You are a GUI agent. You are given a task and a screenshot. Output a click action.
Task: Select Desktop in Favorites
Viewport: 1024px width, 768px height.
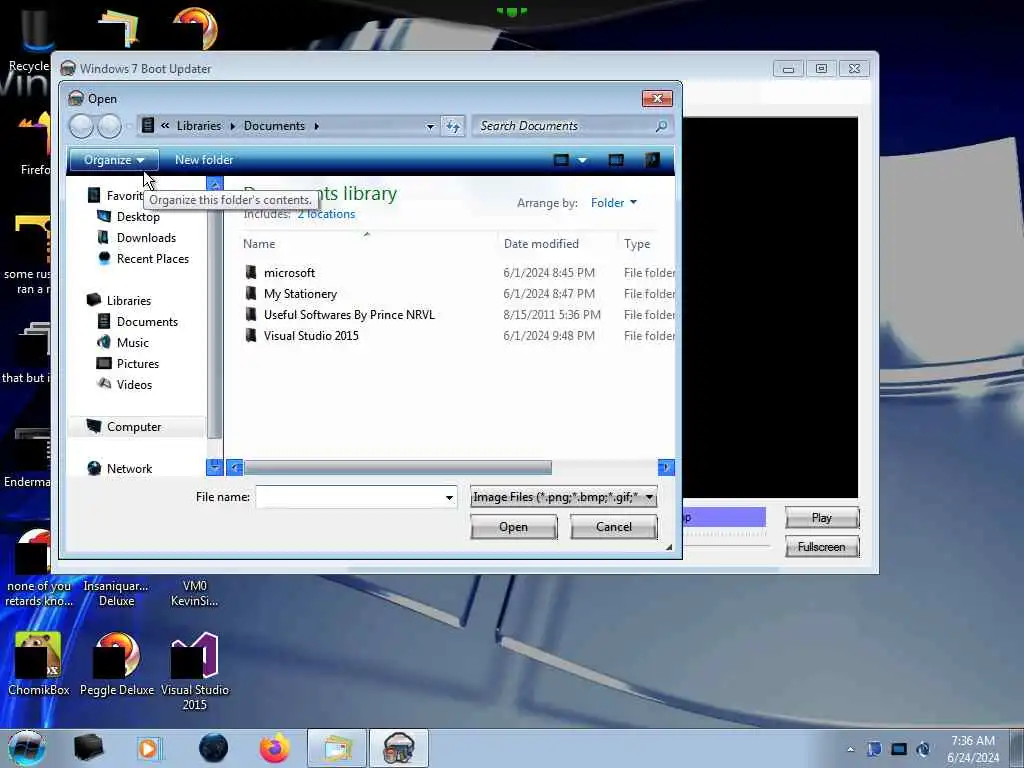(138, 217)
